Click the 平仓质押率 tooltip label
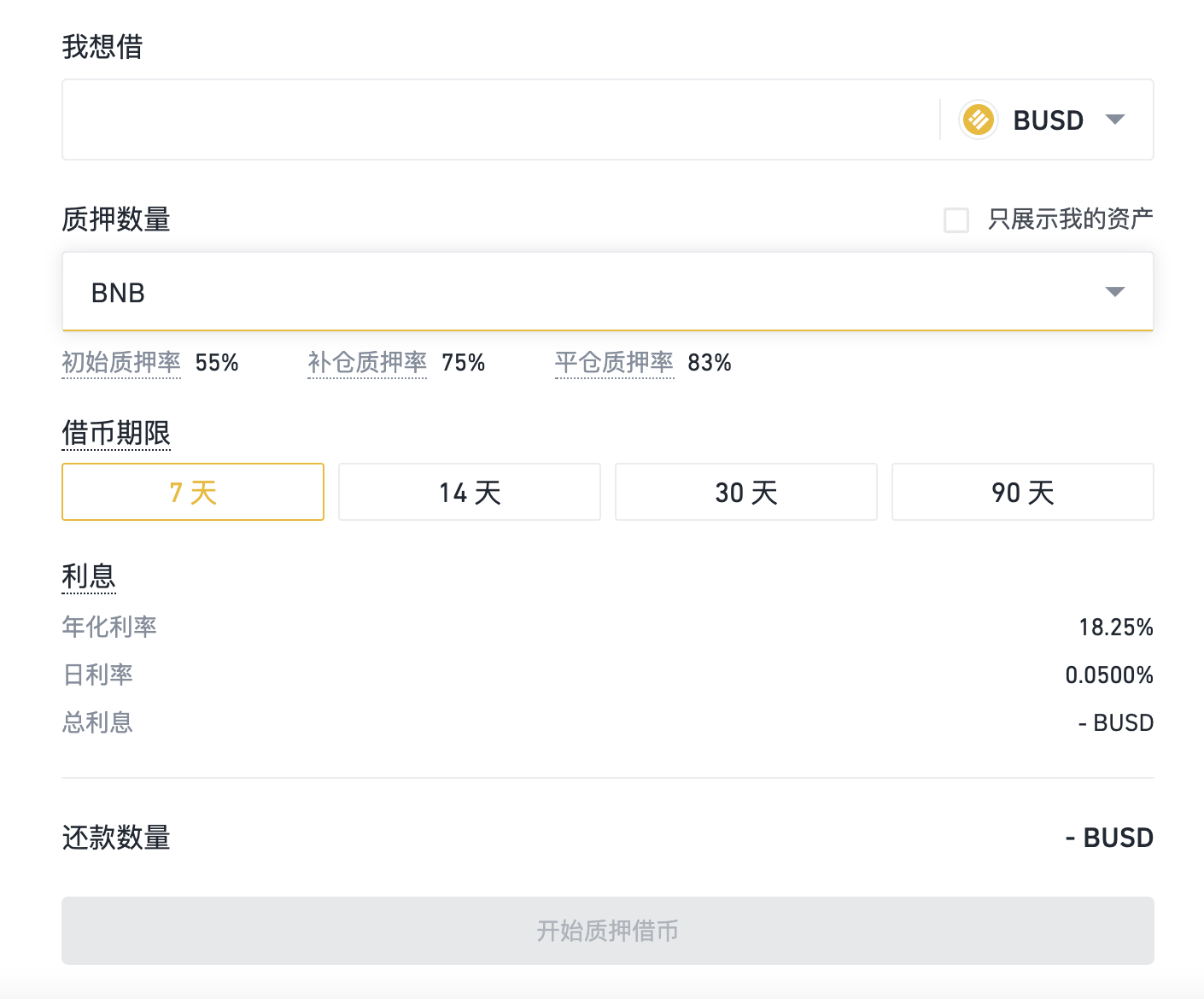 click(615, 363)
